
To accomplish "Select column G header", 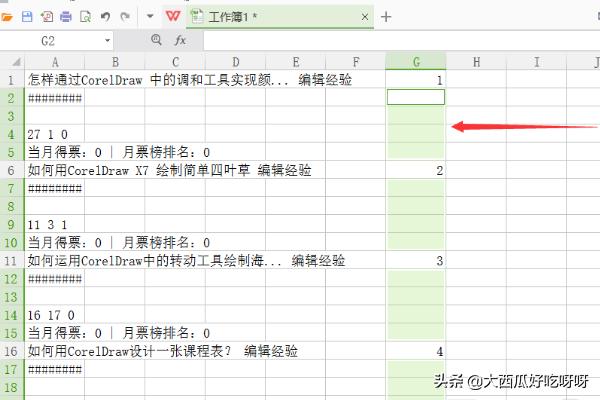I will click(x=415, y=62).
